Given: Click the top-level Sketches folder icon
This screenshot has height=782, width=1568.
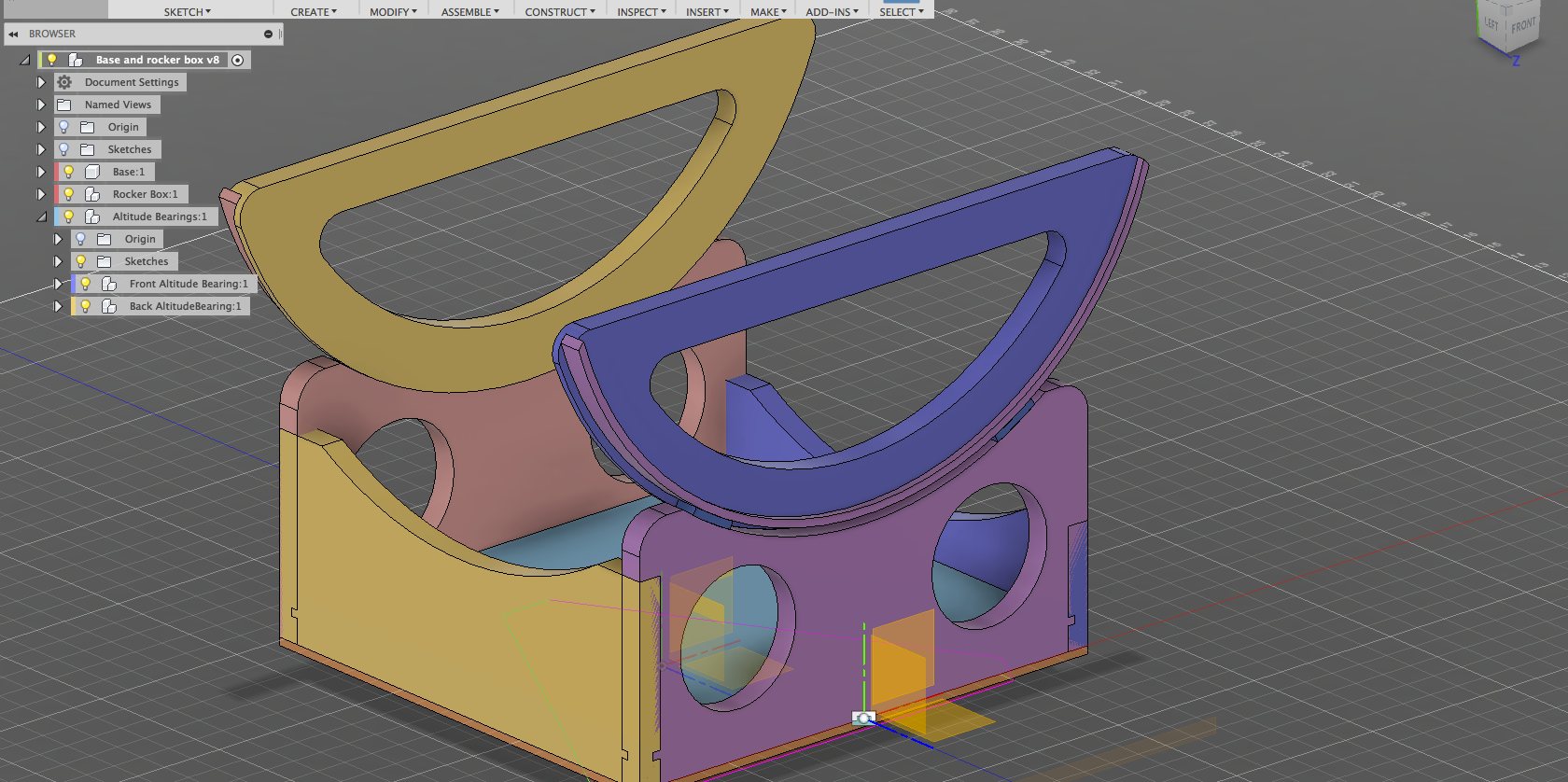Looking at the screenshot, I should click(88, 149).
